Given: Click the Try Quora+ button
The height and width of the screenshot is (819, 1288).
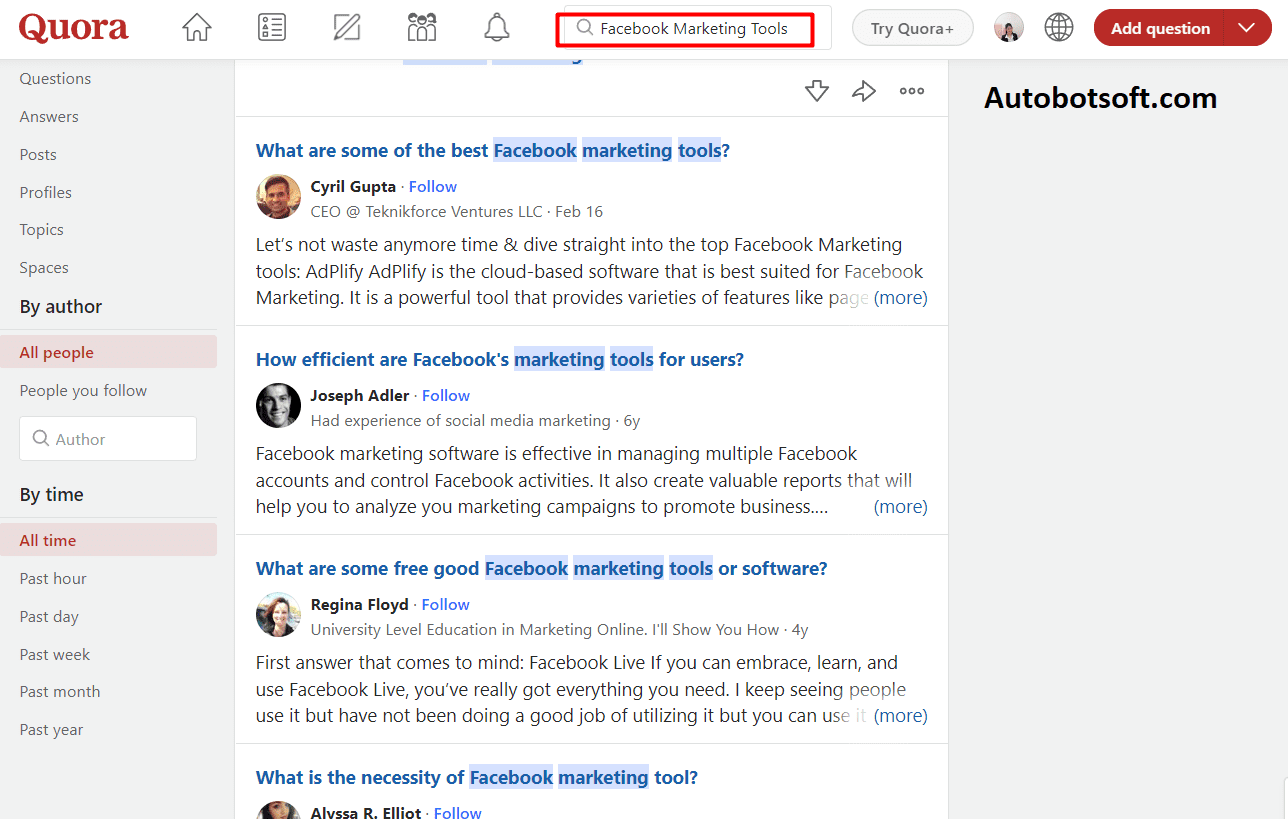Looking at the screenshot, I should coord(912,29).
